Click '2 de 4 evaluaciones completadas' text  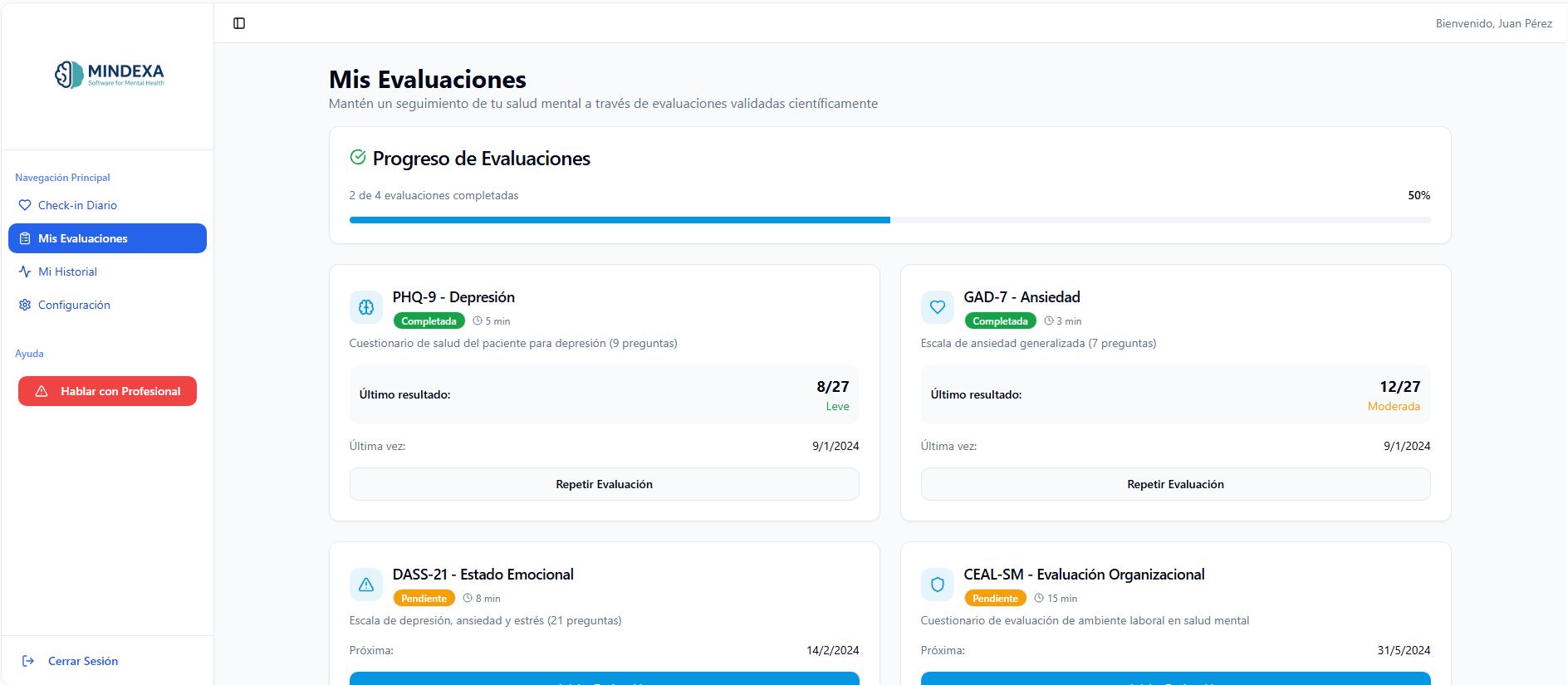pyautogui.click(x=434, y=195)
